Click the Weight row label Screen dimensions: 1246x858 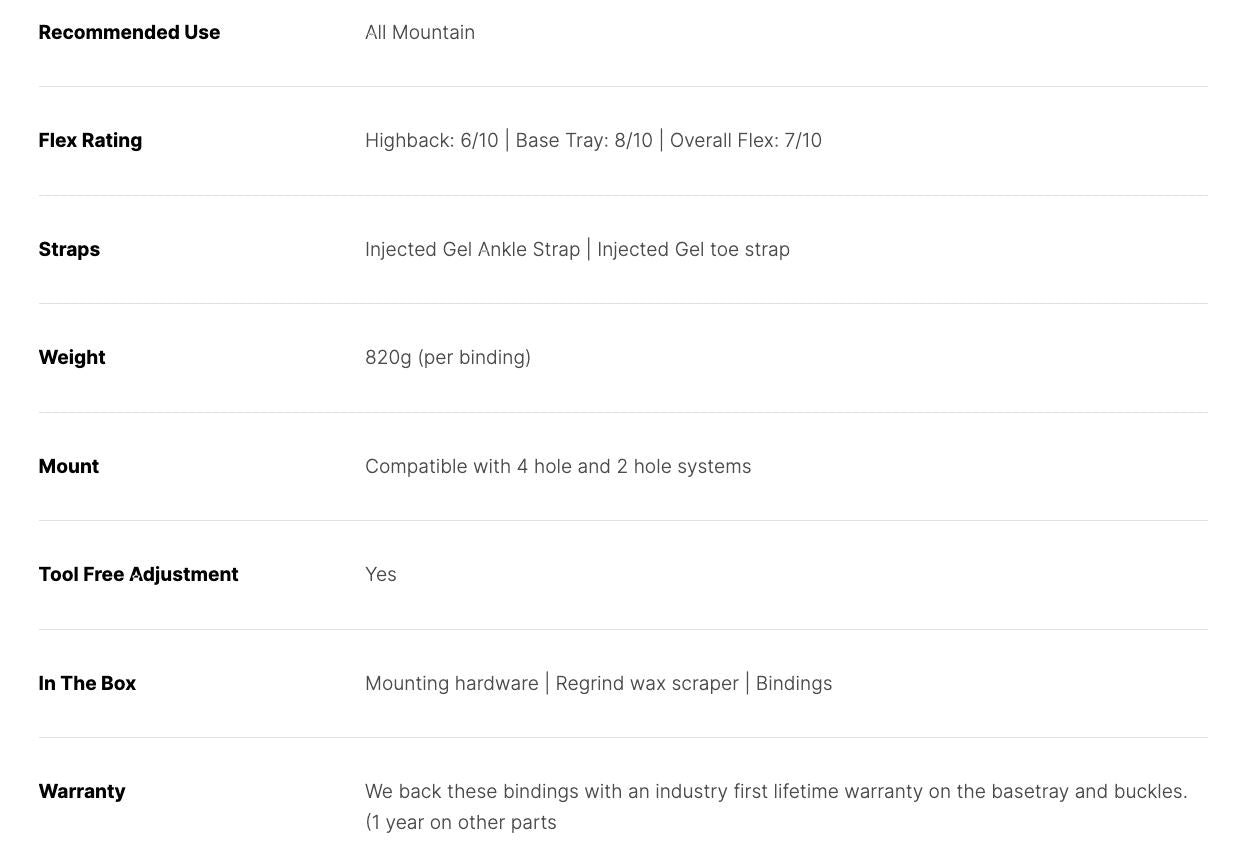click(x=72, y=357)
